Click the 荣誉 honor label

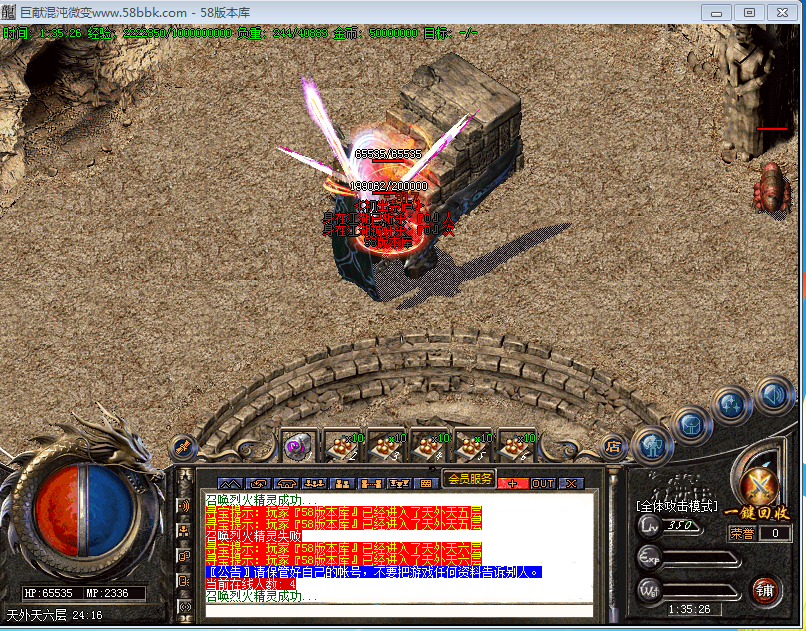pyautogui.click(x=743, y=533)
